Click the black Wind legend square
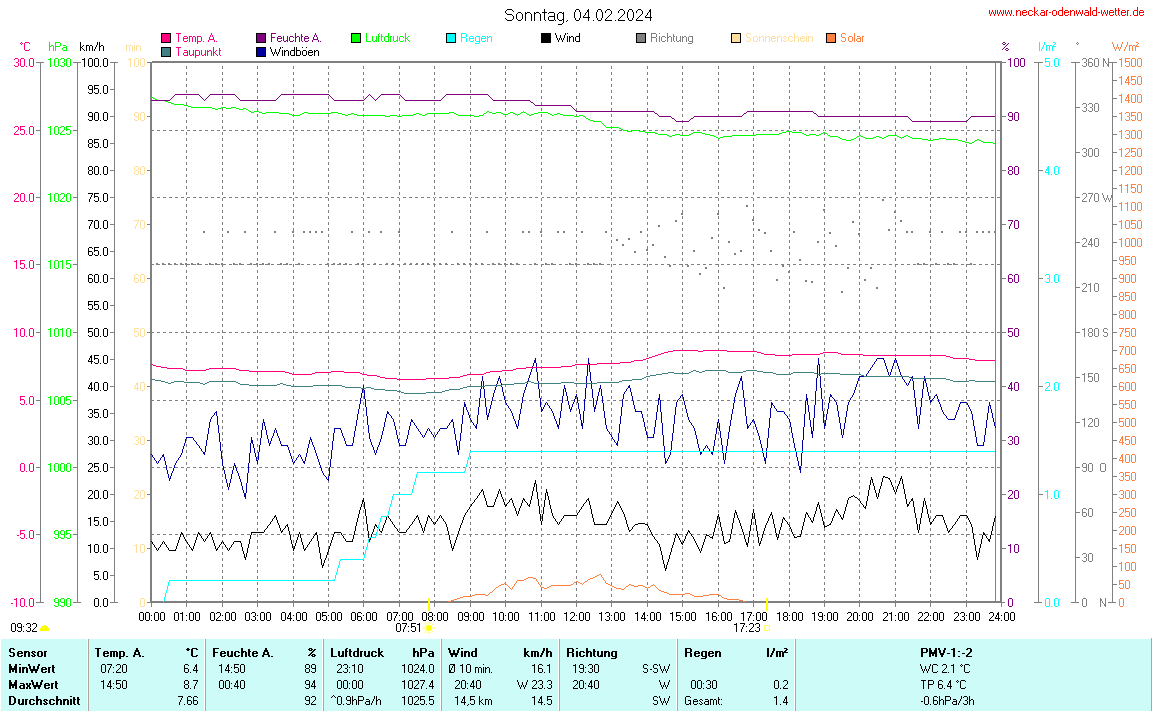 [546, 38]
